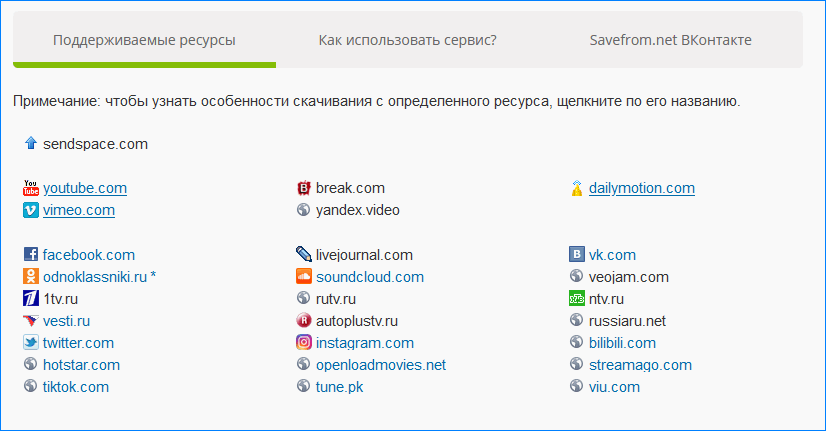Viewport: 826px width, 431px height.
Task: Open the tiktok.com link
Action: coord(76,387)
